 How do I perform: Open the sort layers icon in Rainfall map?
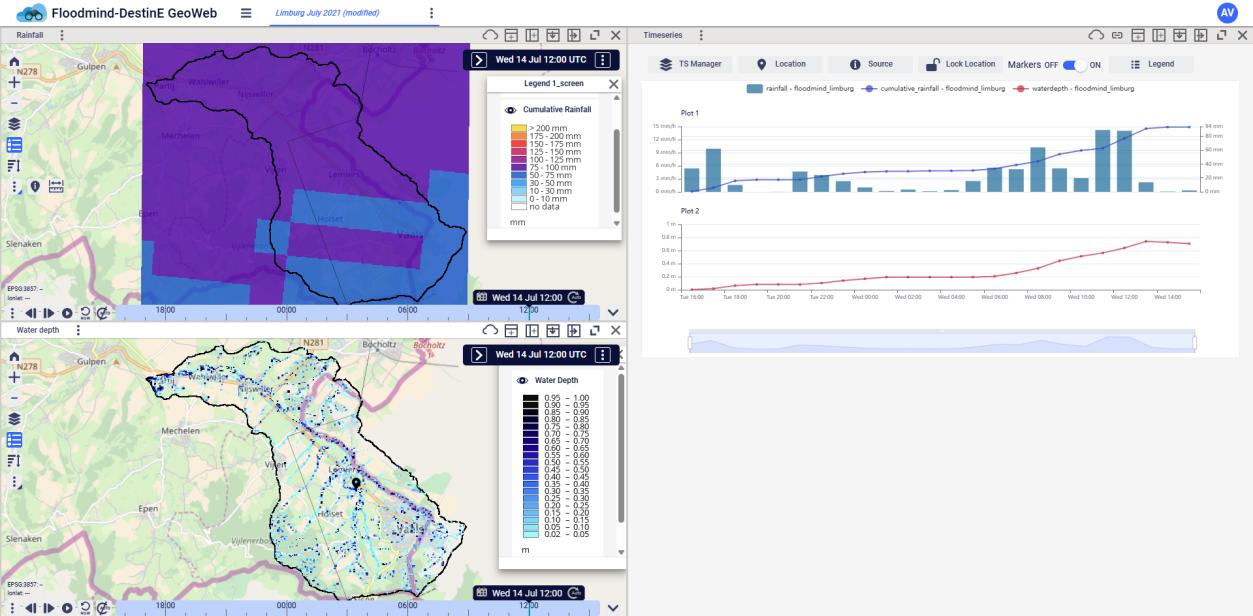(x=14, y=164)
